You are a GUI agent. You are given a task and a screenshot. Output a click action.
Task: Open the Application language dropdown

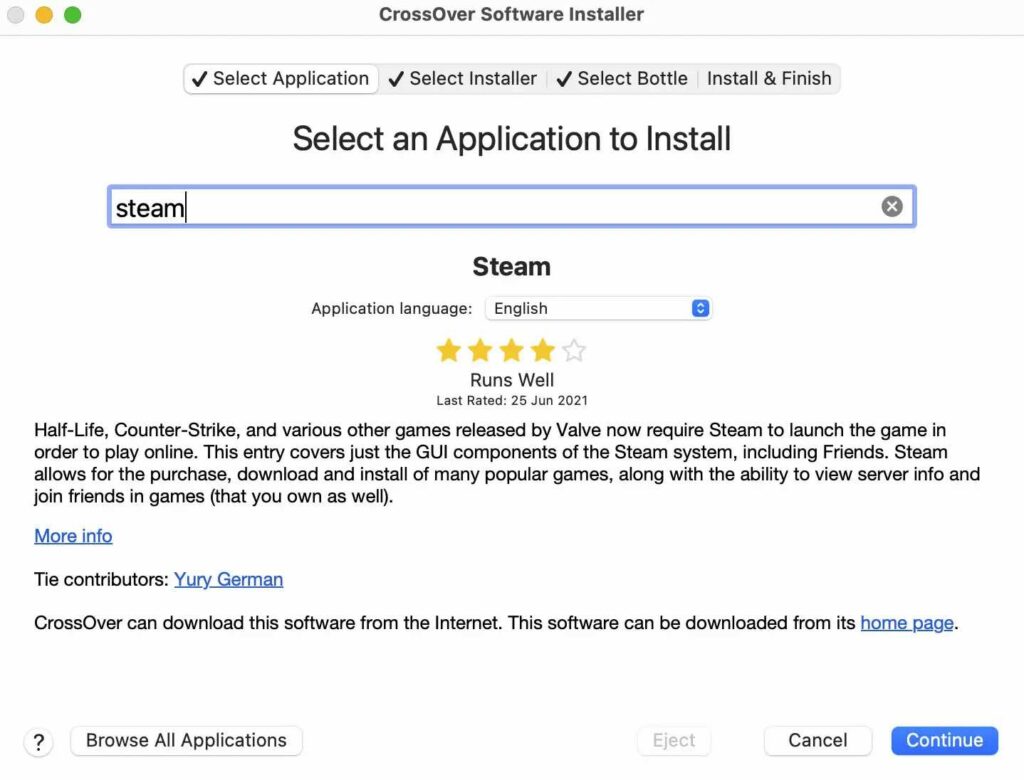[598, 308]
